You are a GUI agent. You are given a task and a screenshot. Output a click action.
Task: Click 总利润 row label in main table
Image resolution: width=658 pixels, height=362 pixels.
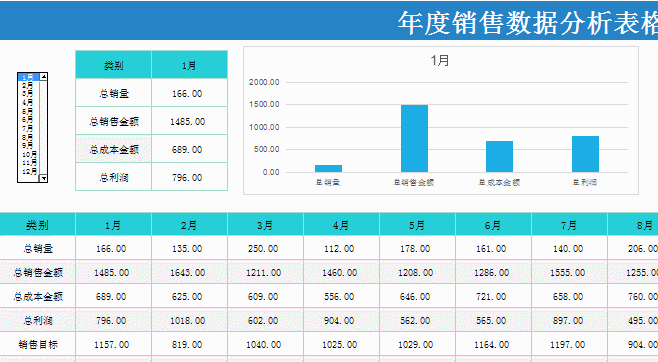pos(38,320)
